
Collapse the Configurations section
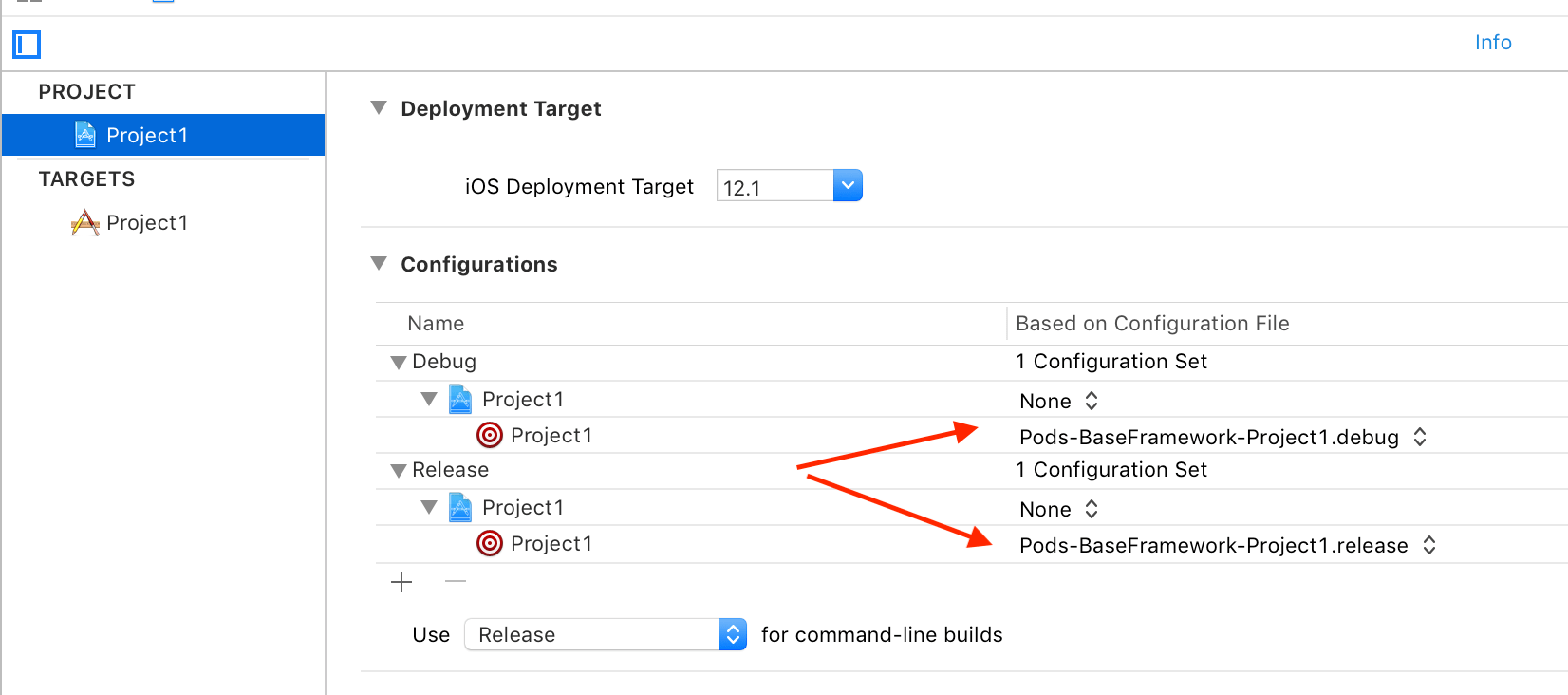[379, 264]
